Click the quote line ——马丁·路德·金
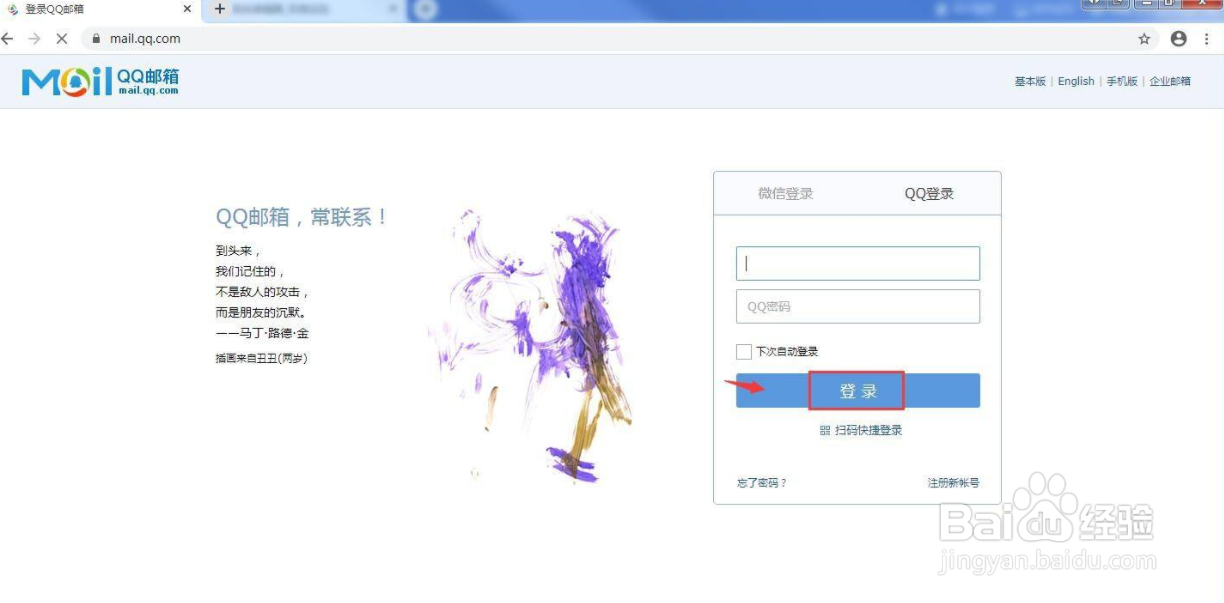1224x603 pixels. 262,333
